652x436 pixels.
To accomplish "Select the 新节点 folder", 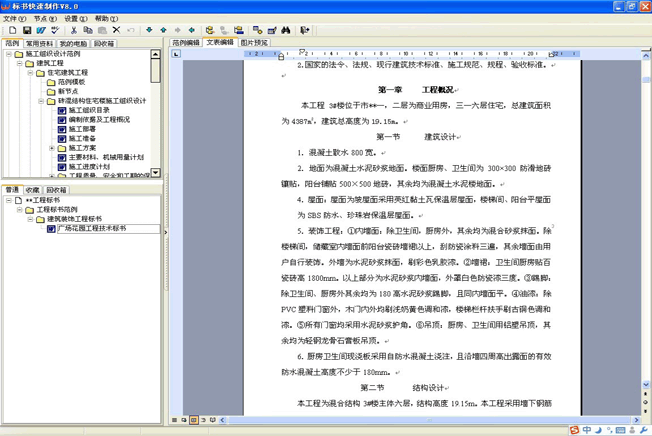I will (x=68, y=91).
